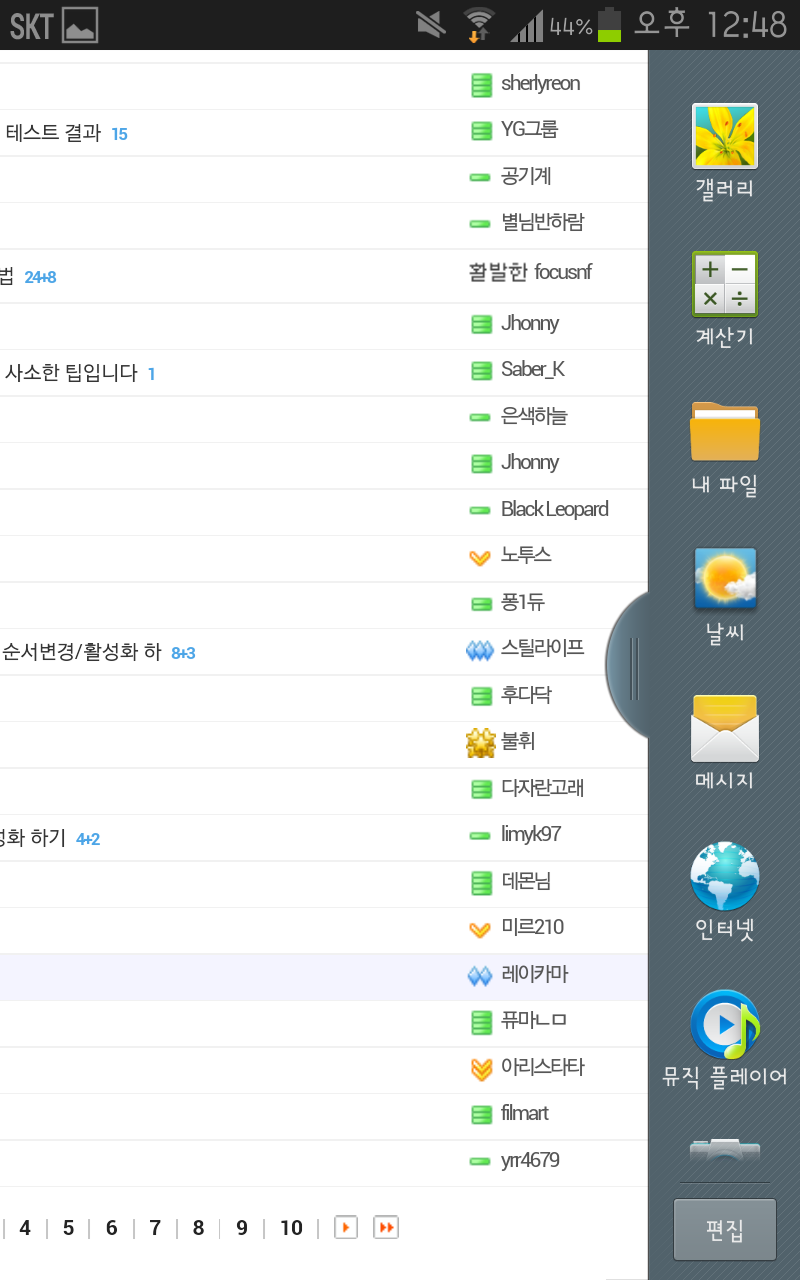Open the Weather app
The width and height of the screenshot is (800, 1280).
click(x=725, y=580)
